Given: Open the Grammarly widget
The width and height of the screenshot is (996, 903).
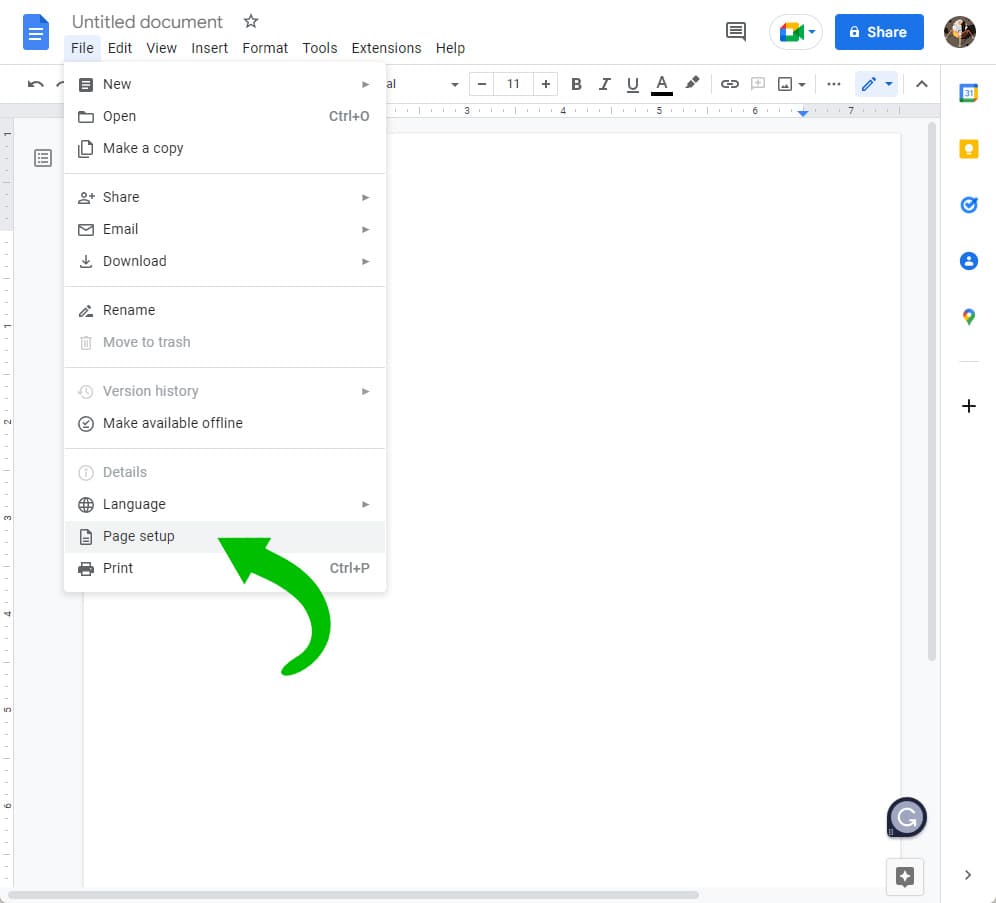Looking at the screenshot, I should 905,817.
